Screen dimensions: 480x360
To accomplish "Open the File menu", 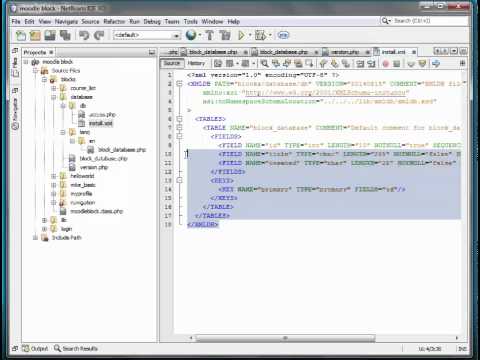I will click(x=16, y=22).
